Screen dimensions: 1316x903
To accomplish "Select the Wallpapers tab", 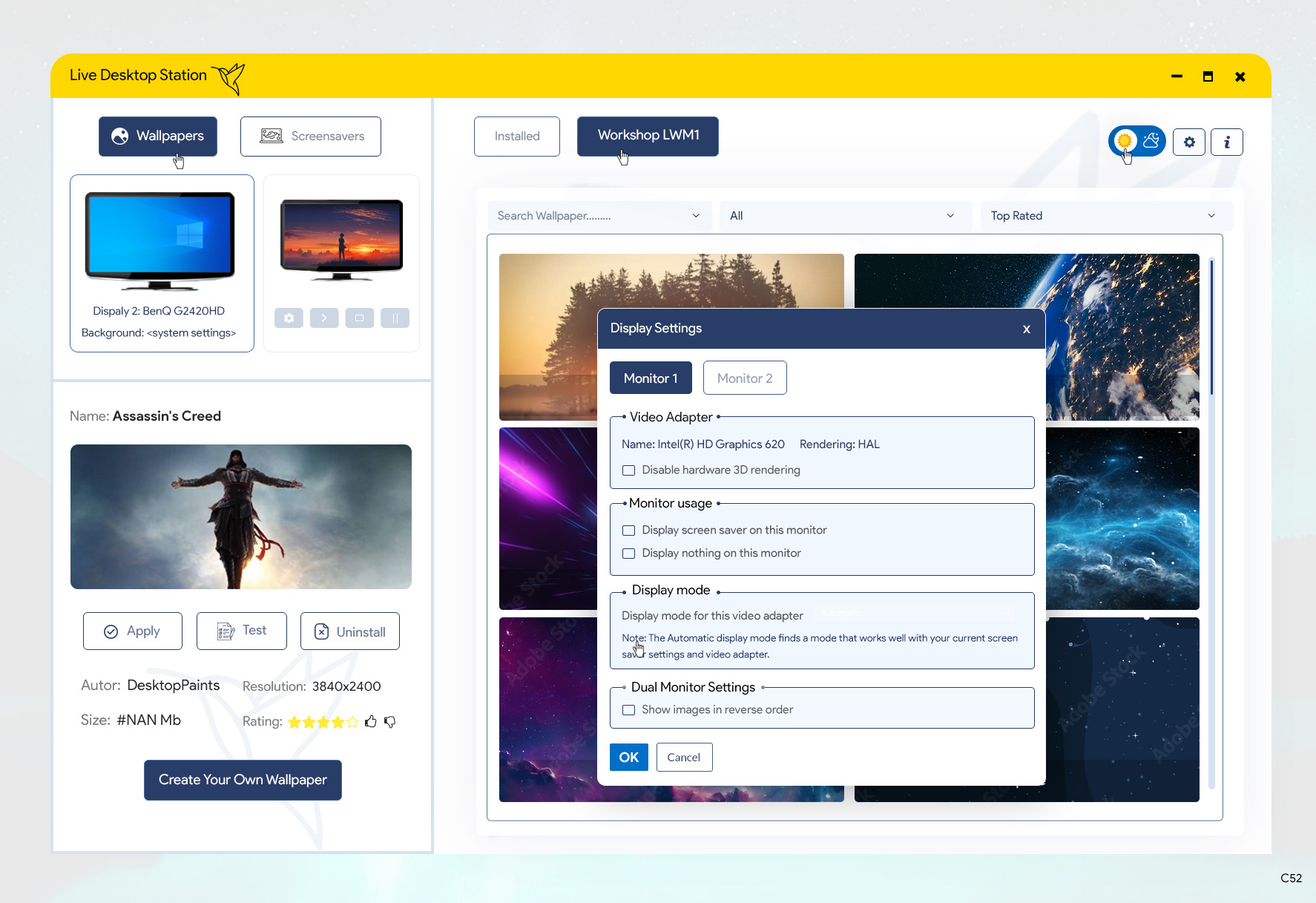I will click(x=158, y=137).
